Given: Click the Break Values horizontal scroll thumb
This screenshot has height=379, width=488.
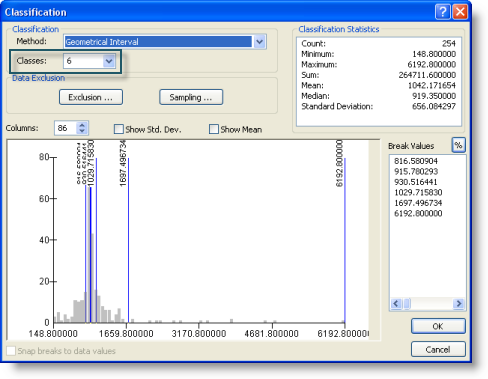Looking at the screenshot, I should (407, 304).
